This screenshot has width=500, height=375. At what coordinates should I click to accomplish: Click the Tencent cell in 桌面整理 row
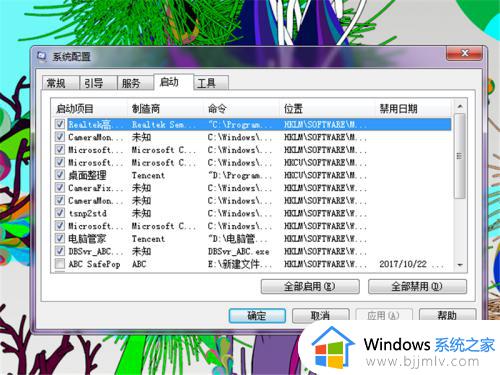(x=148, y=175)
